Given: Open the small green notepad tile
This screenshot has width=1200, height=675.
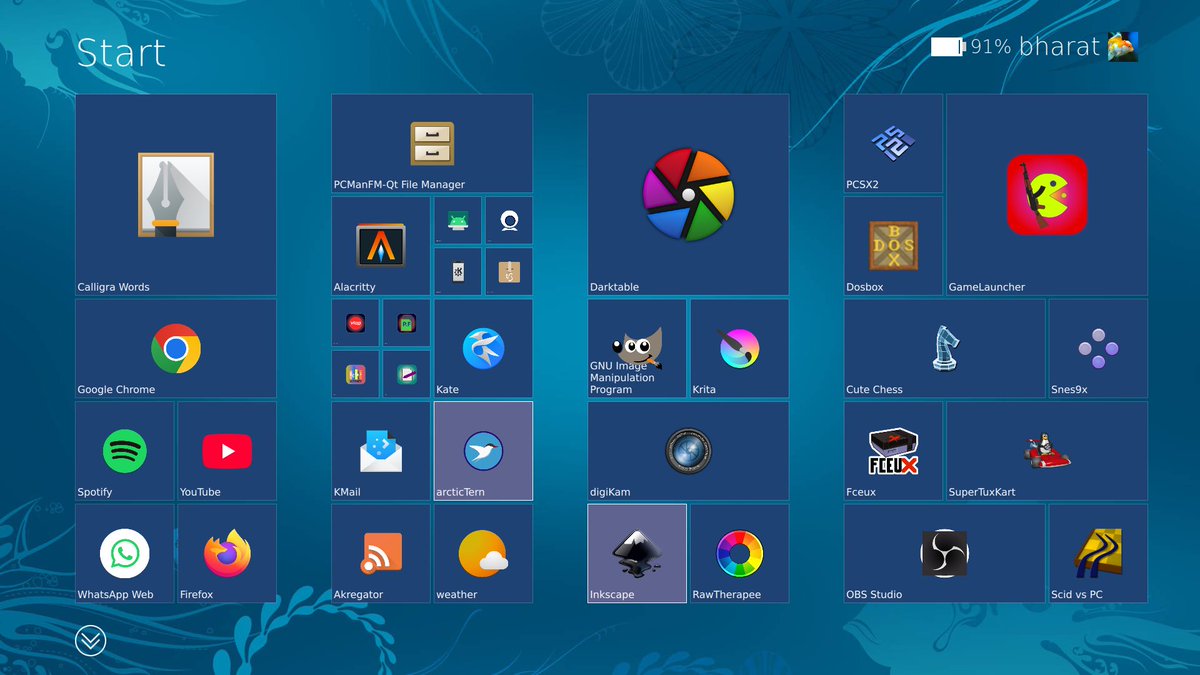Looking at the screenshot, I should (x=407, y=374).
